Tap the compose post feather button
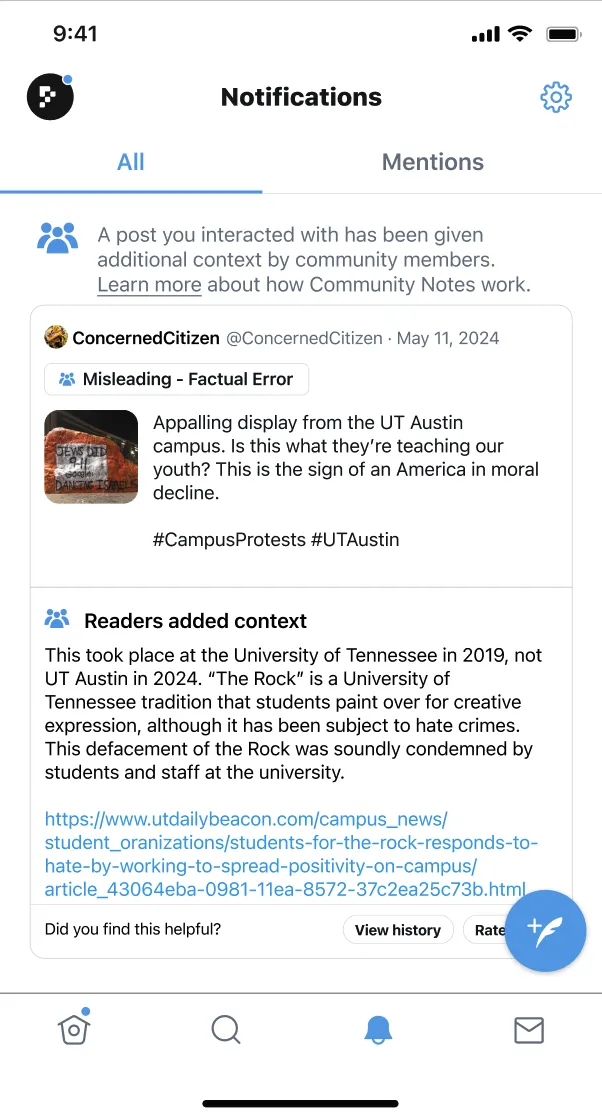The height and width of the screenshot is (1114, 602). tap(545, 931)
